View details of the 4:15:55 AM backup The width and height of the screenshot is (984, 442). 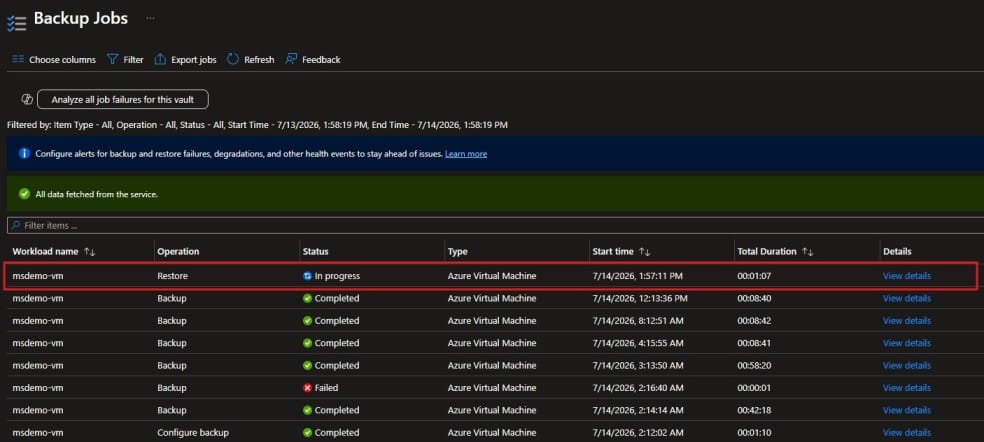coord(907,343)
